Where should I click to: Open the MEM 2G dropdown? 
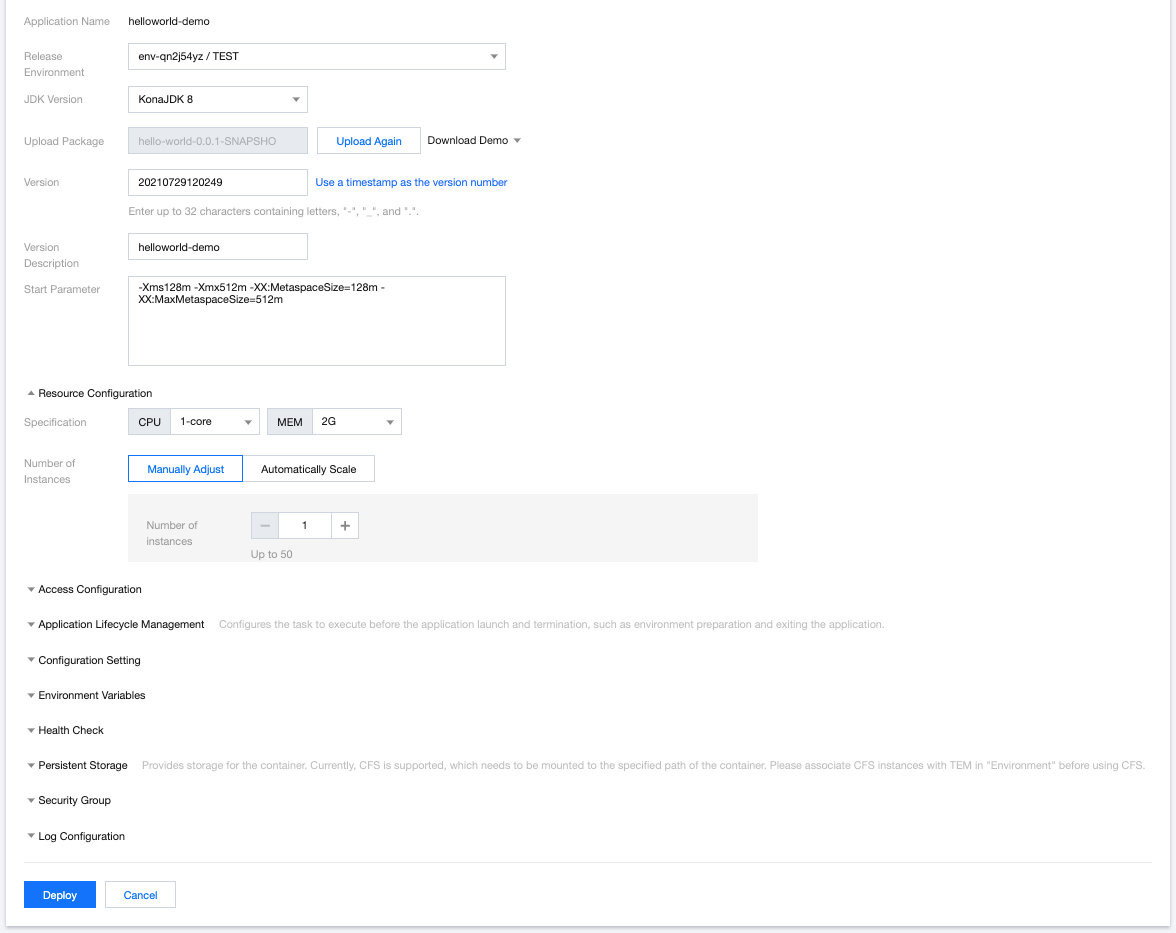click(356, 422)
